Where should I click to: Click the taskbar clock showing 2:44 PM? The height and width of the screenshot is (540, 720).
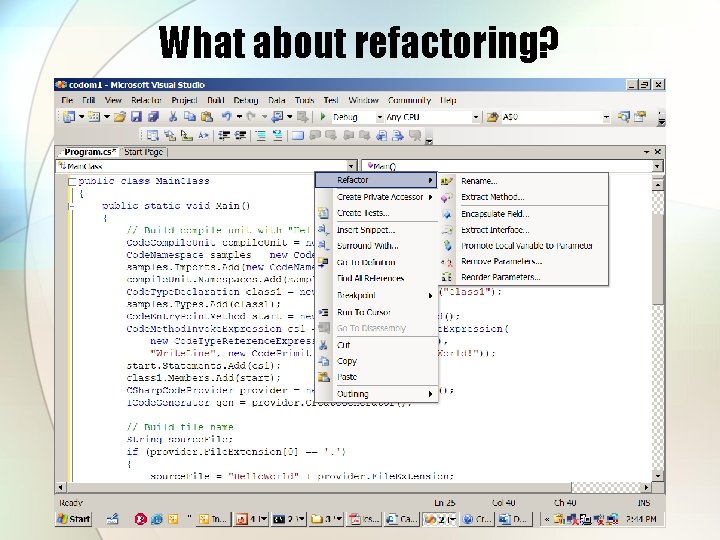coord(641,519)
